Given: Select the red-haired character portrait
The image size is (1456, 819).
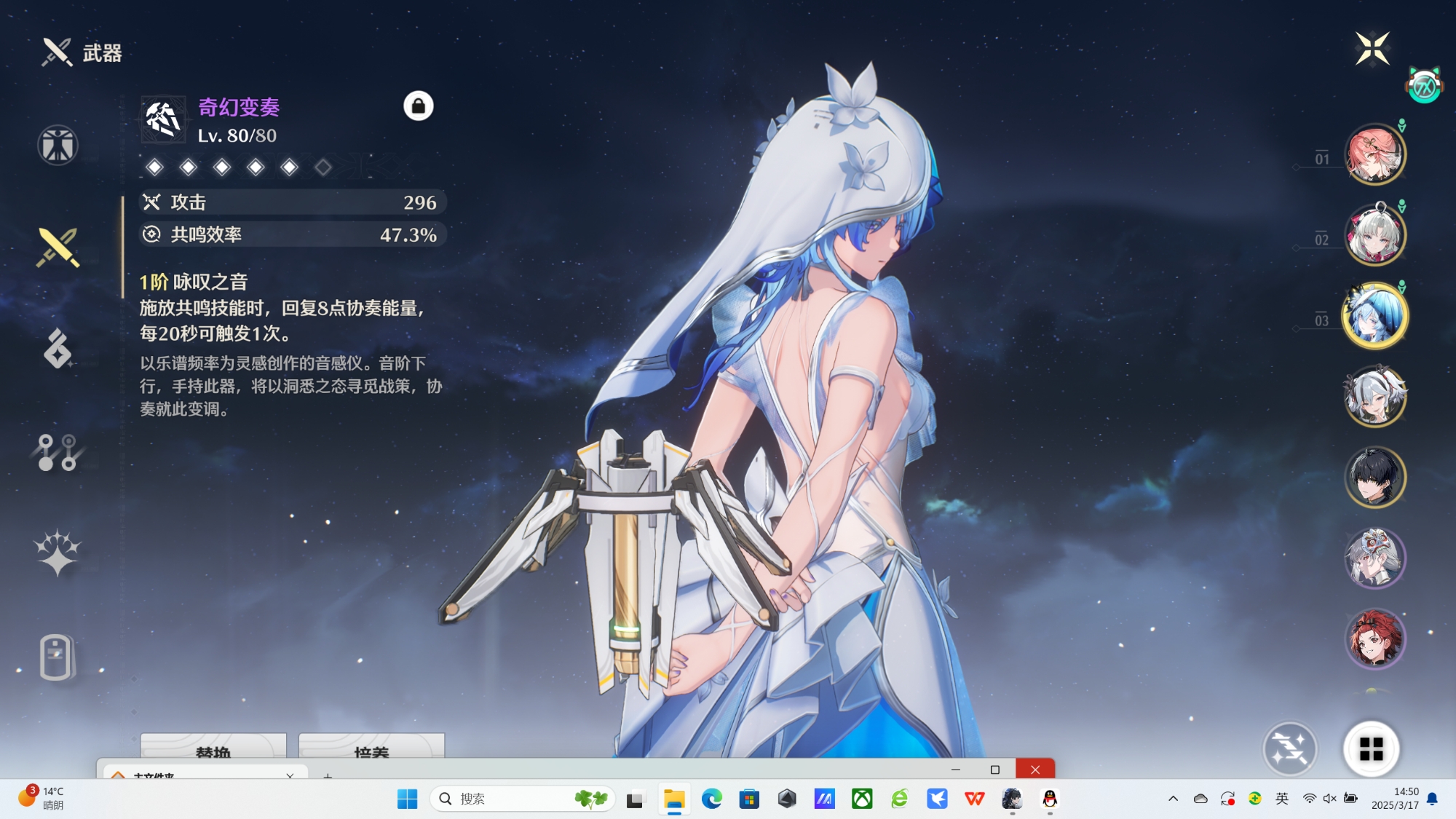Looking at the screenshot, I should pyautogui.click(x=1374, y=639).
